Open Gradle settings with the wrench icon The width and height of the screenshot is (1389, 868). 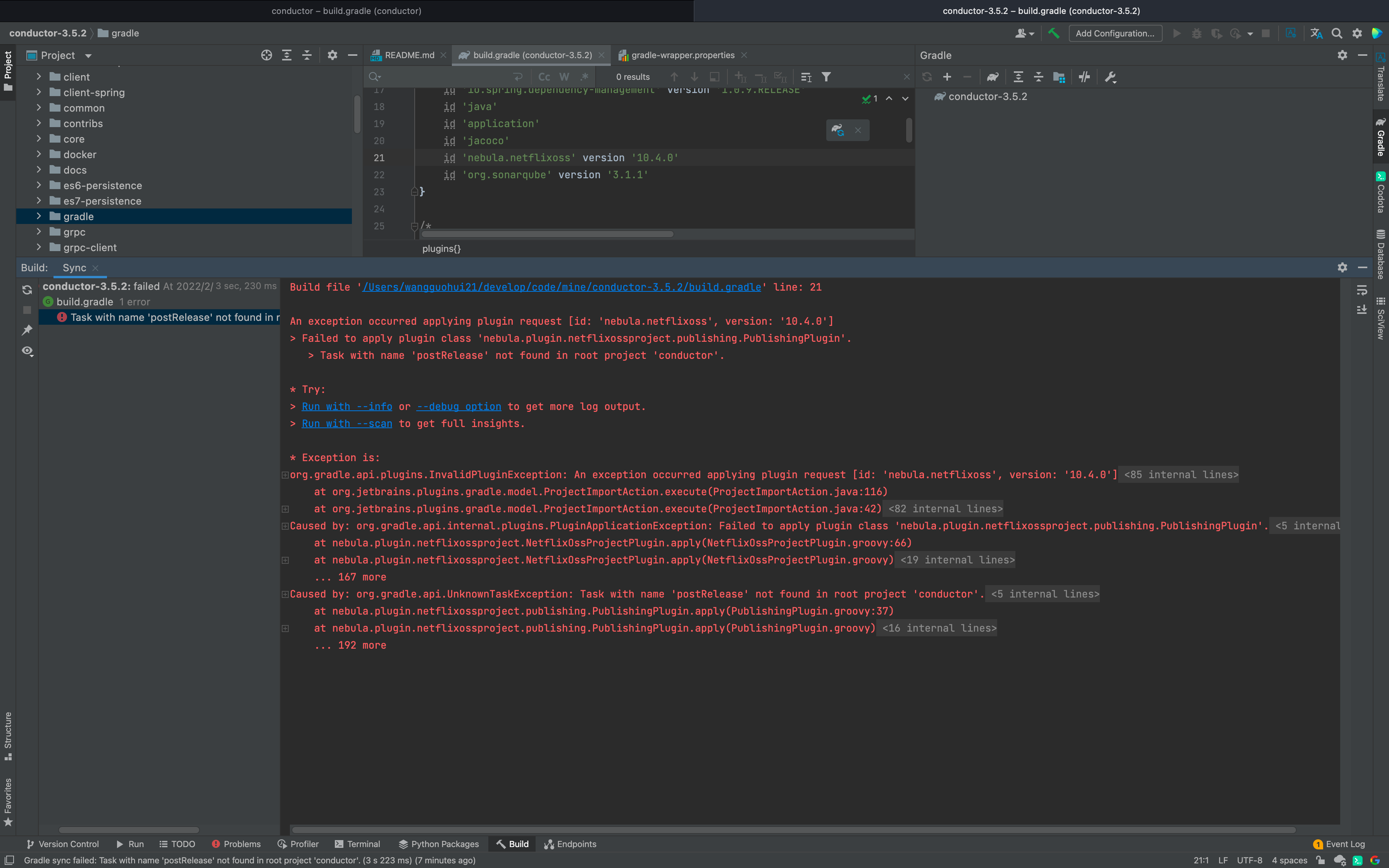[x=1110, y=76]
